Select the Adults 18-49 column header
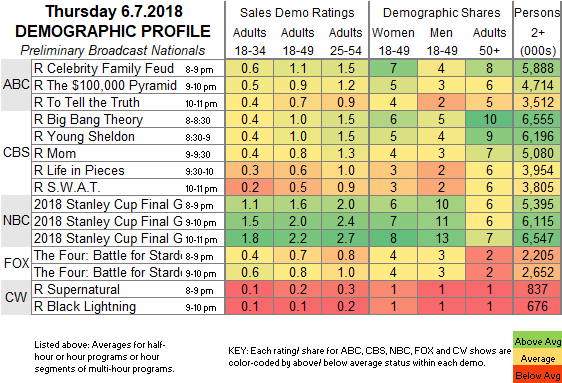Image resolution: width=562 pixels, height=383 pixels. pyautogui.click(x=297, y=41)
